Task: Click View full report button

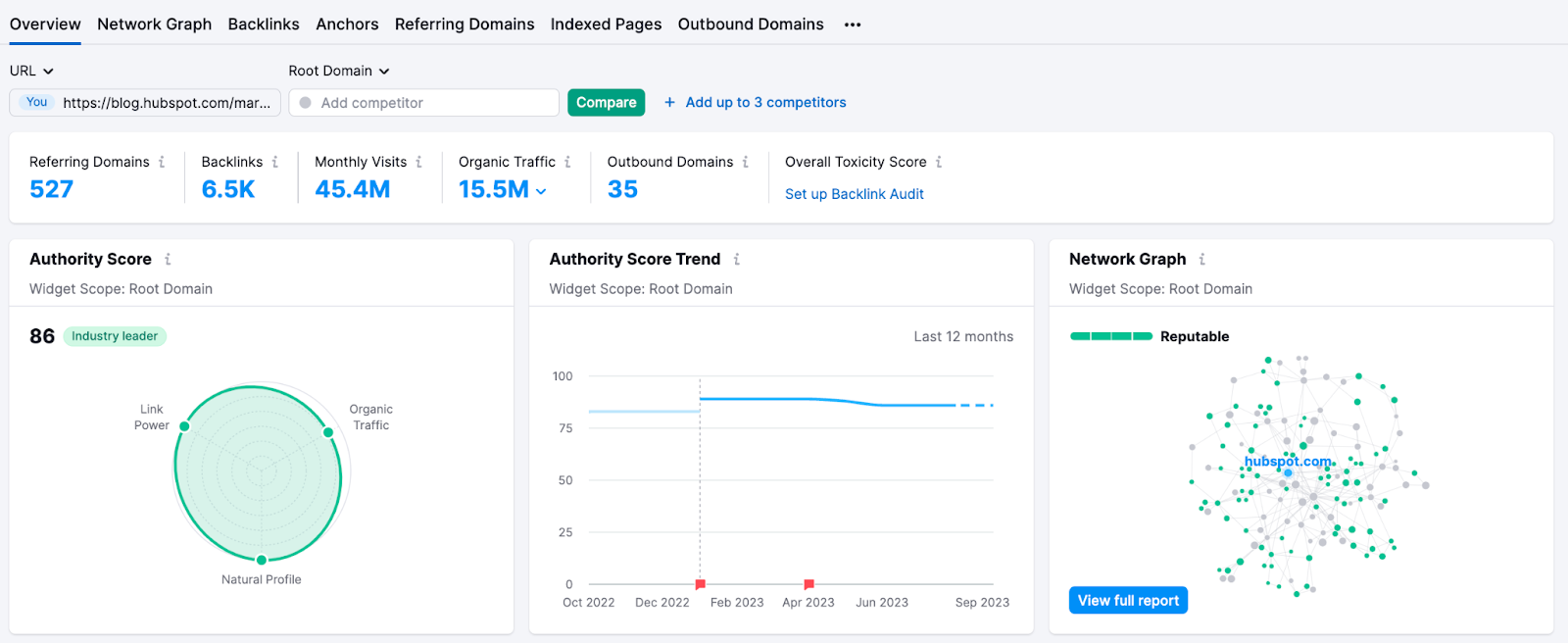Action: 1128,600
